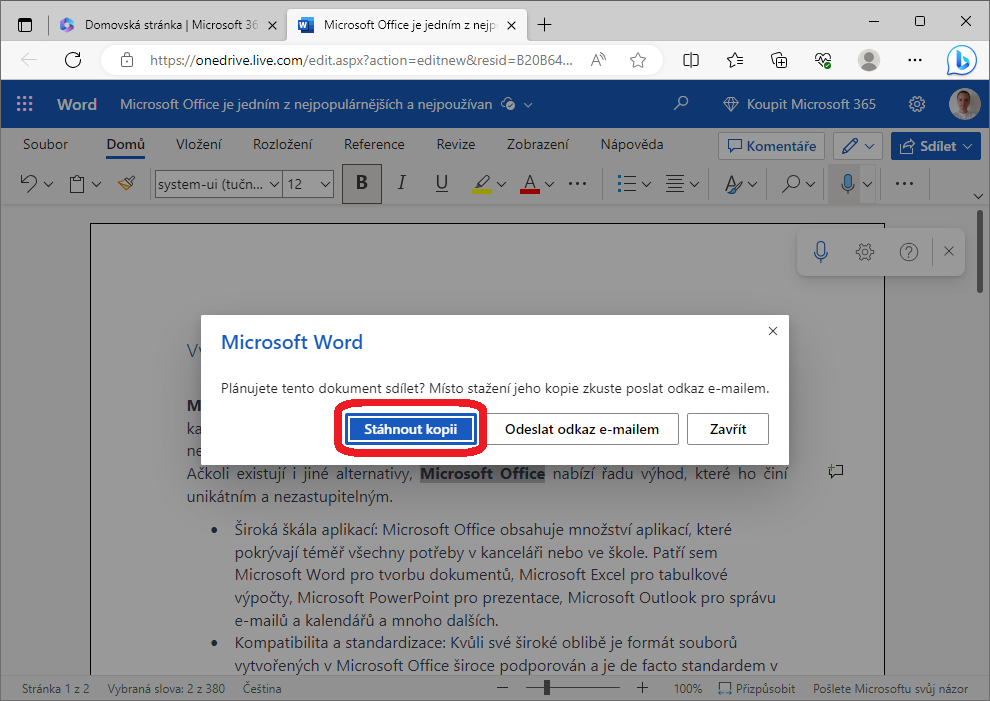Select the Format Painter brush icon
The image size is (990, 701).
126,184
